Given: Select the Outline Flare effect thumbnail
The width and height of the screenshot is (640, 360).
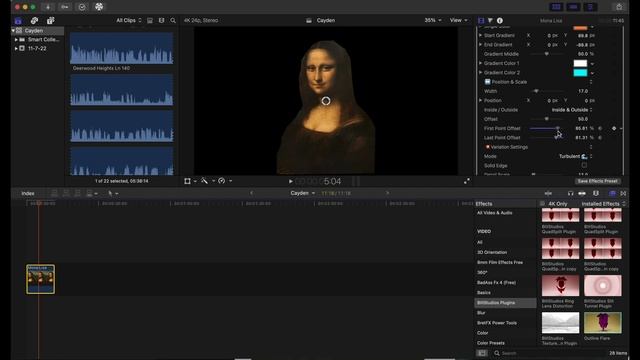Looking at the screenshot, I should coord(602,322).
